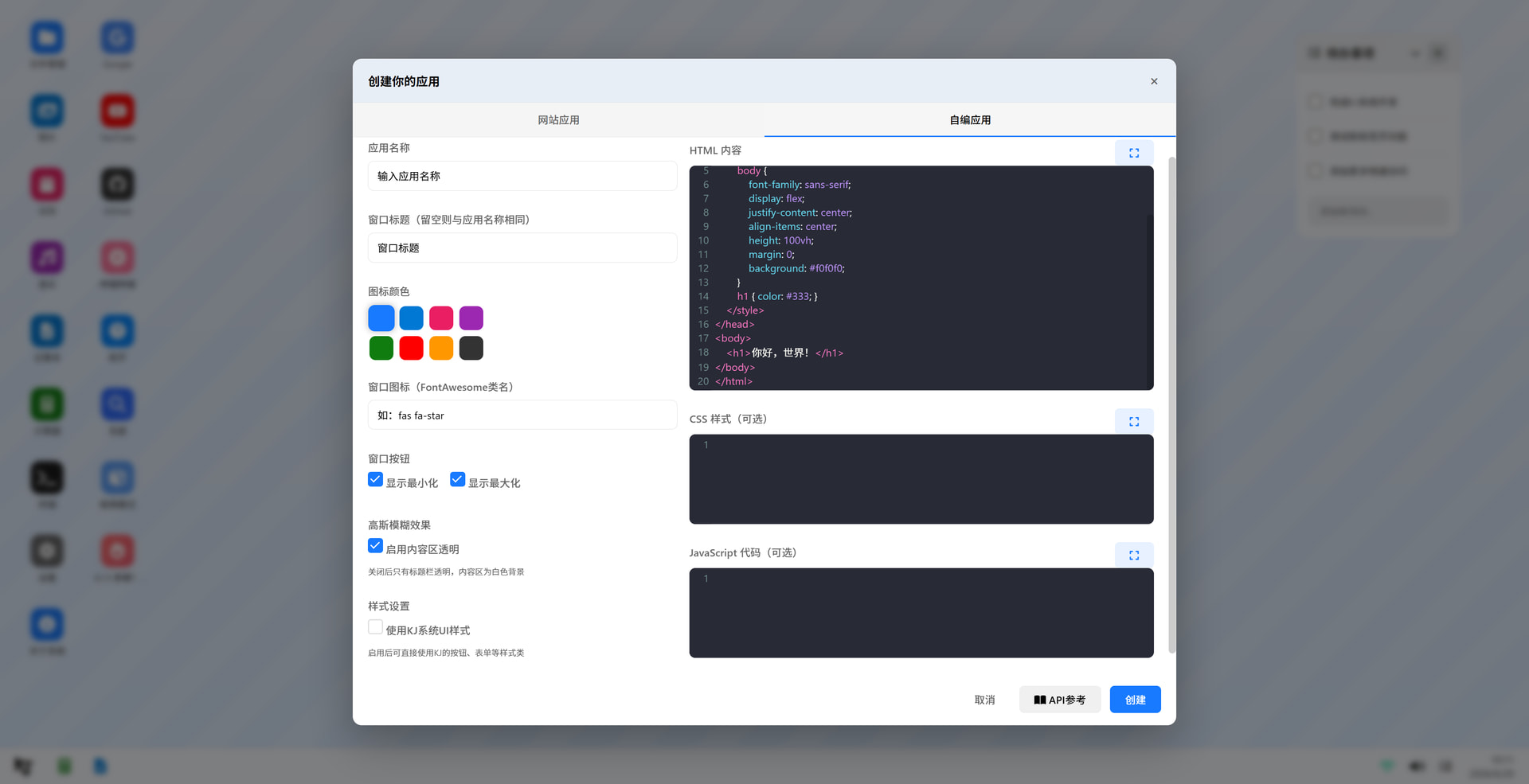Focus the 输入应用名称 input field

pyautogui.click(x=522, y=176)
